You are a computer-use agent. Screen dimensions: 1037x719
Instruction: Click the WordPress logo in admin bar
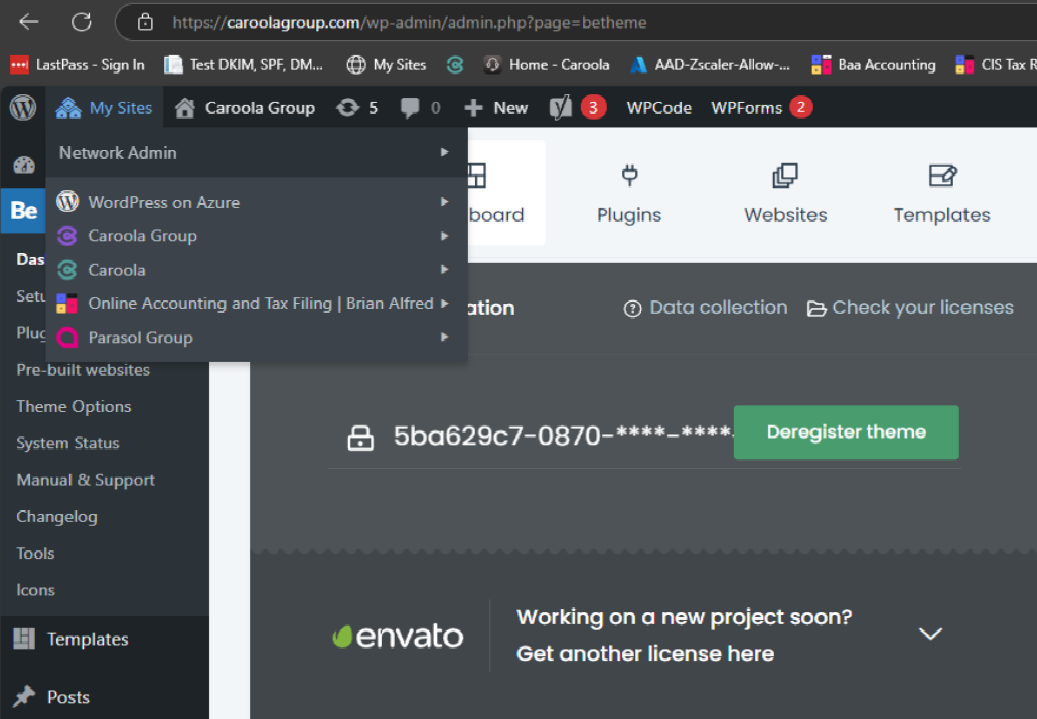point(22,108)
